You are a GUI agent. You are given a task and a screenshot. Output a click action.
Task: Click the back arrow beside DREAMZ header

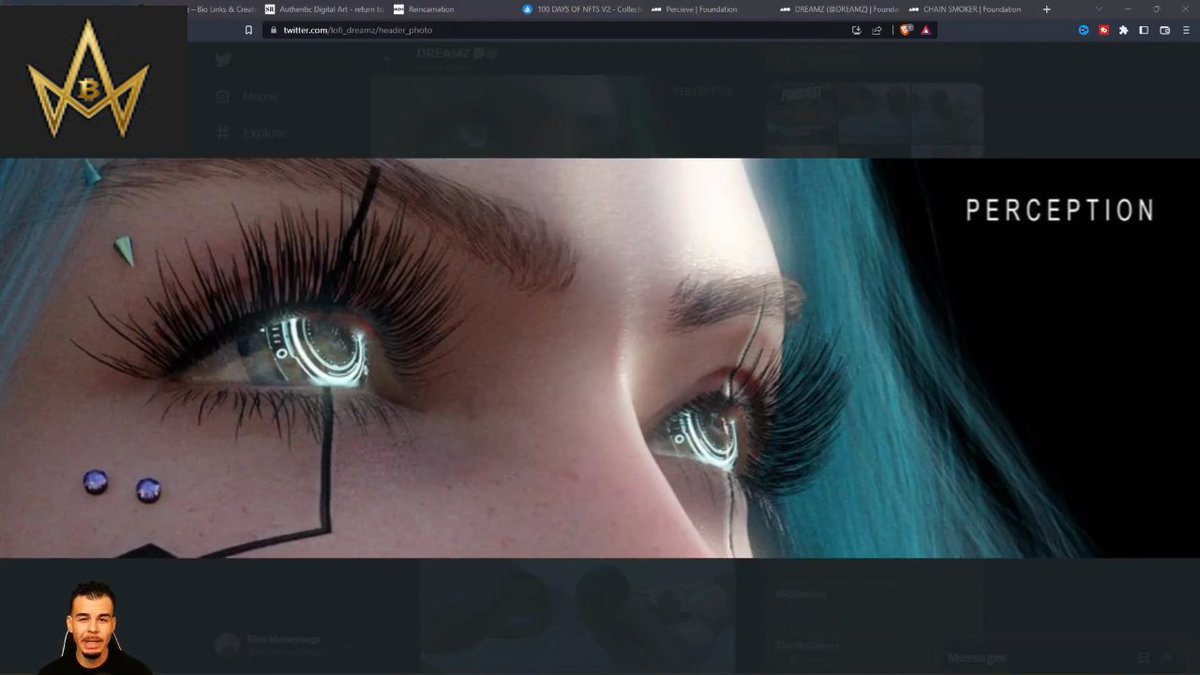[x=389, y=58]
